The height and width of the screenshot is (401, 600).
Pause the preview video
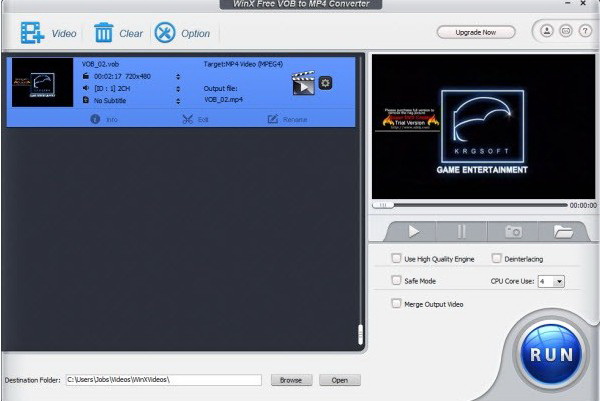[462, 231]
